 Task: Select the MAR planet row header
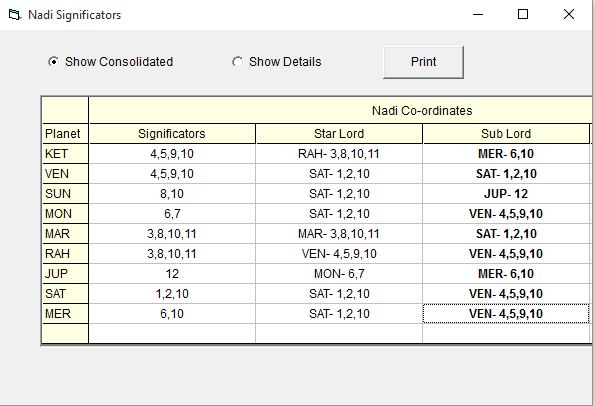pos(65,234)
